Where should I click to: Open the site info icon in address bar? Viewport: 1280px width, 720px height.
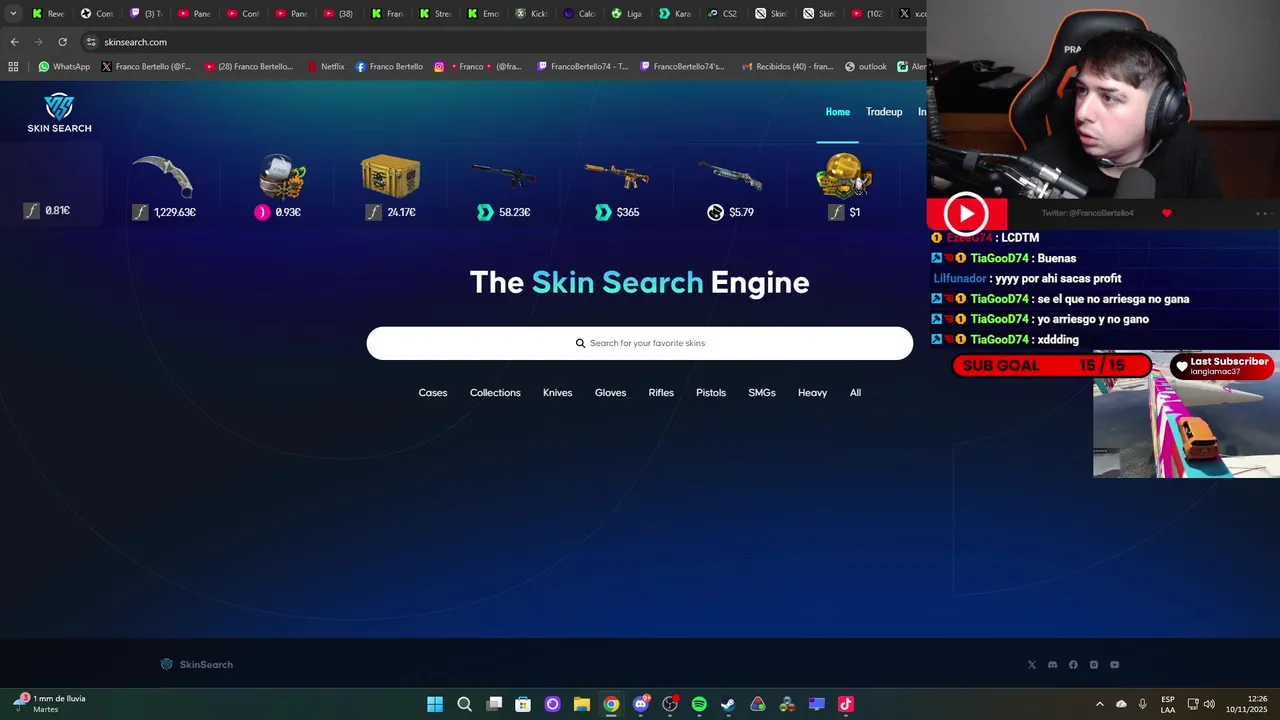[91, 42]
